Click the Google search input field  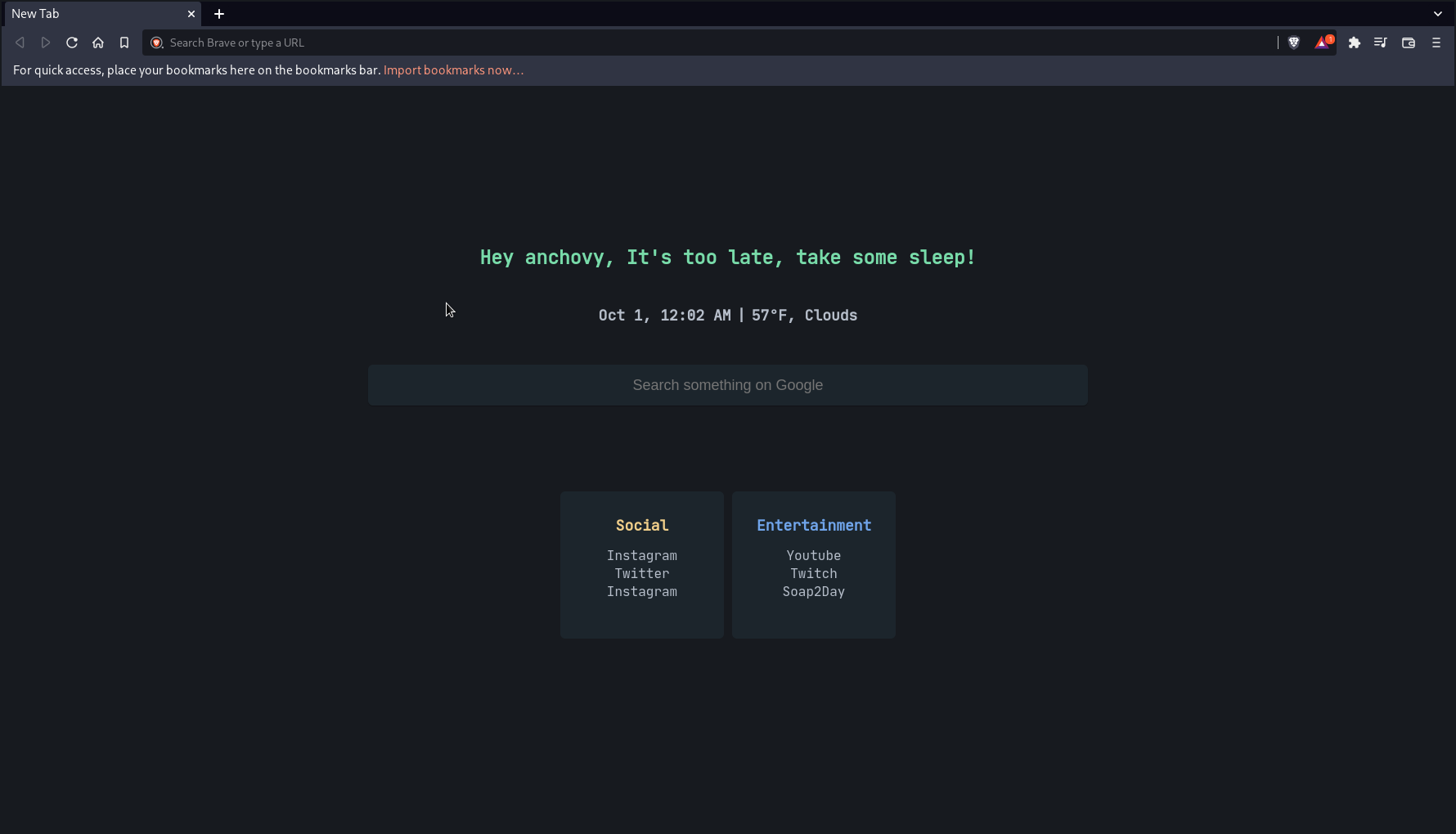pyautogui.click(x=727, y=384)
